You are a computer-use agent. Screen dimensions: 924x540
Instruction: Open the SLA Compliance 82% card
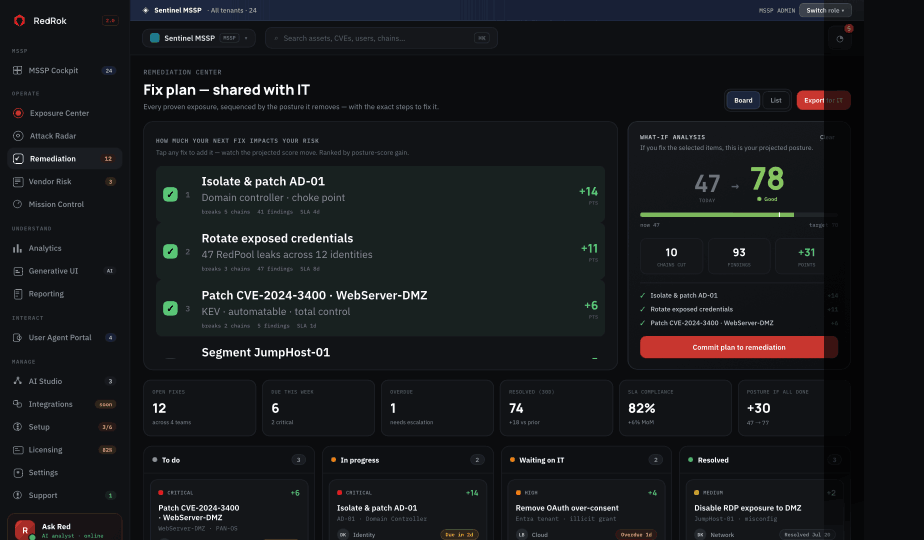[x=675, y=408]
